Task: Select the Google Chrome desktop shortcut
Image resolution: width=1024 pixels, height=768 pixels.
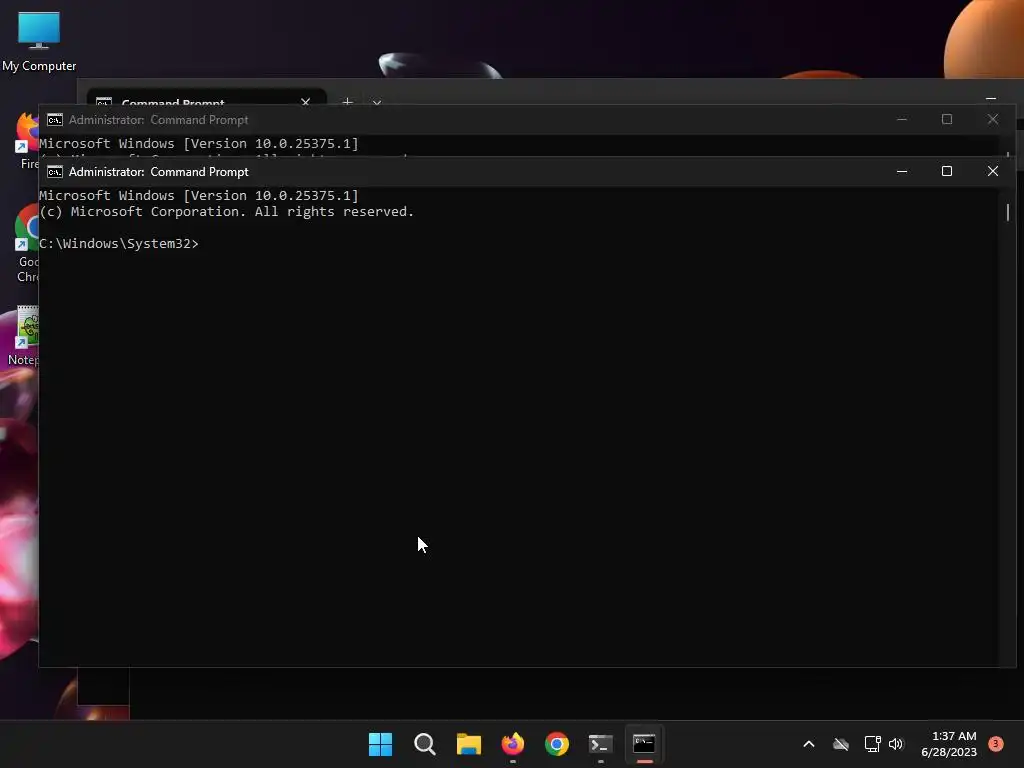Action: (27, 243)
